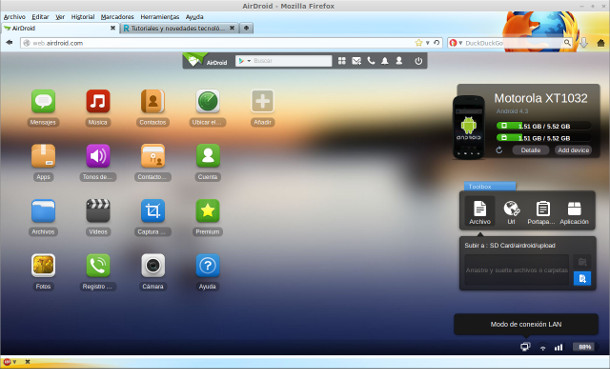Click the reload icon in URL bar
This screenshot has width=610, height=369.
[x=436, y=43]
